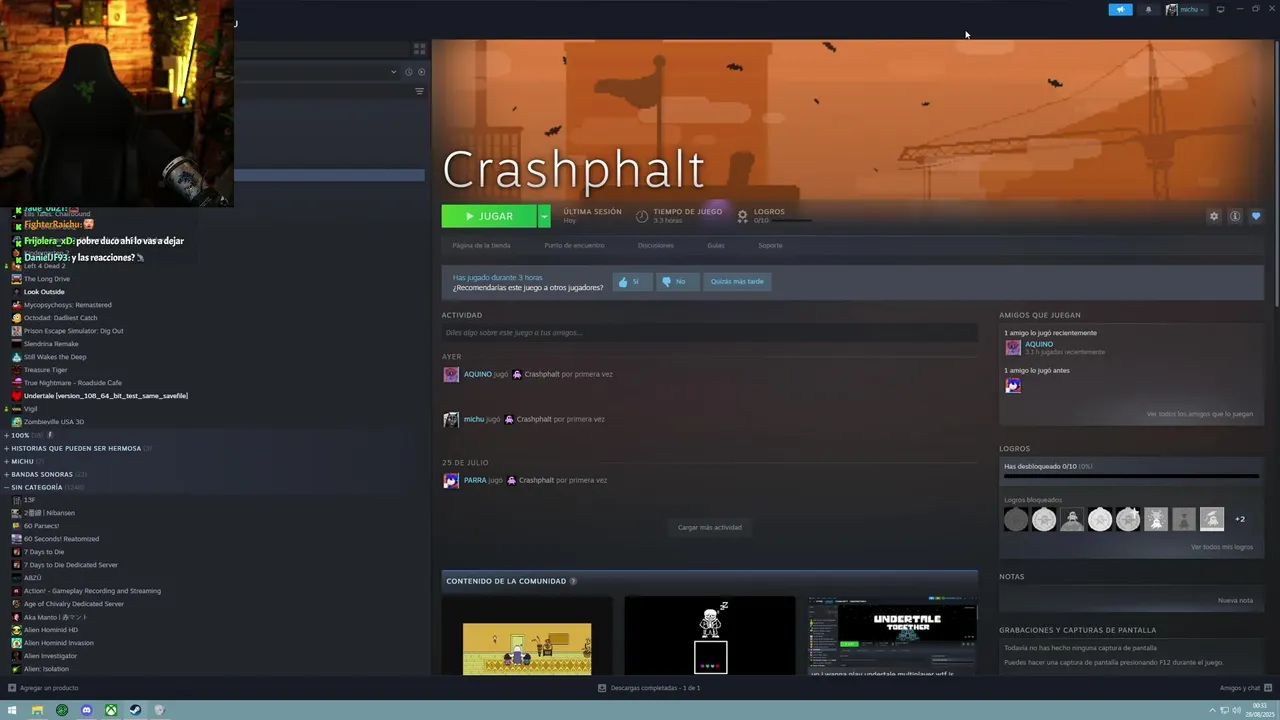Open the notifications bell
Screen dimensions: 1280x720
(x=1148, y=10)
